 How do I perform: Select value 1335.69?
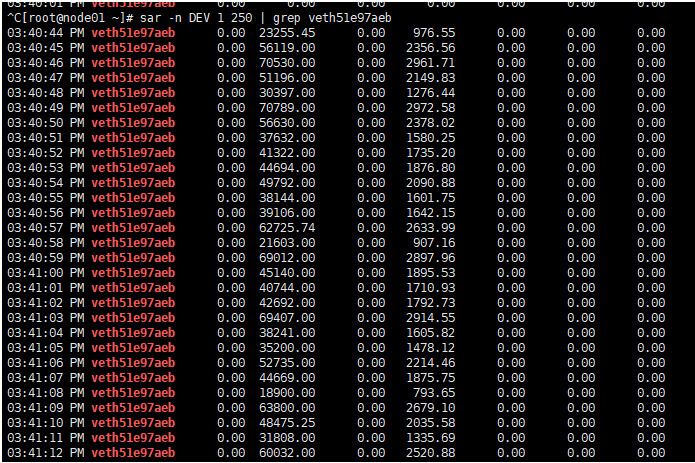[431, 438]
